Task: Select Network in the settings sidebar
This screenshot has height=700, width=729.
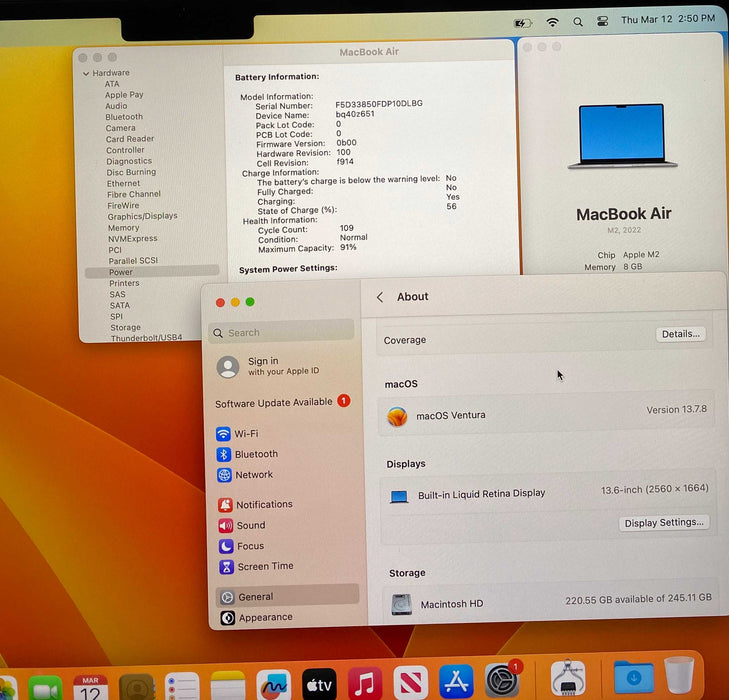Action: point(245,475)
